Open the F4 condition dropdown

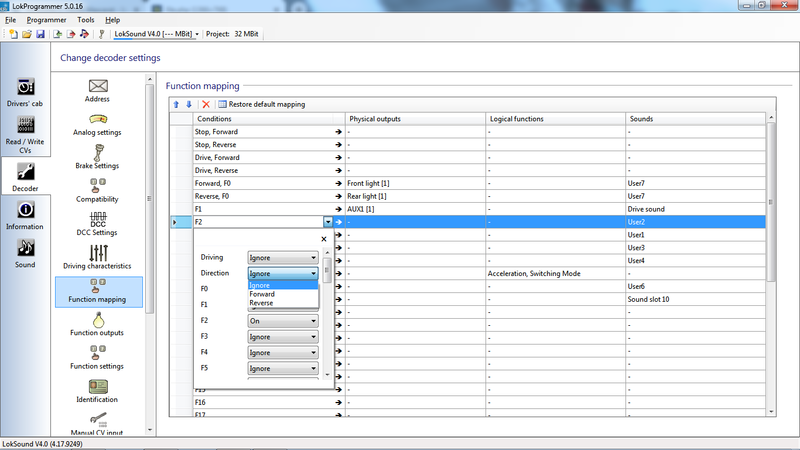pos(283,353)
